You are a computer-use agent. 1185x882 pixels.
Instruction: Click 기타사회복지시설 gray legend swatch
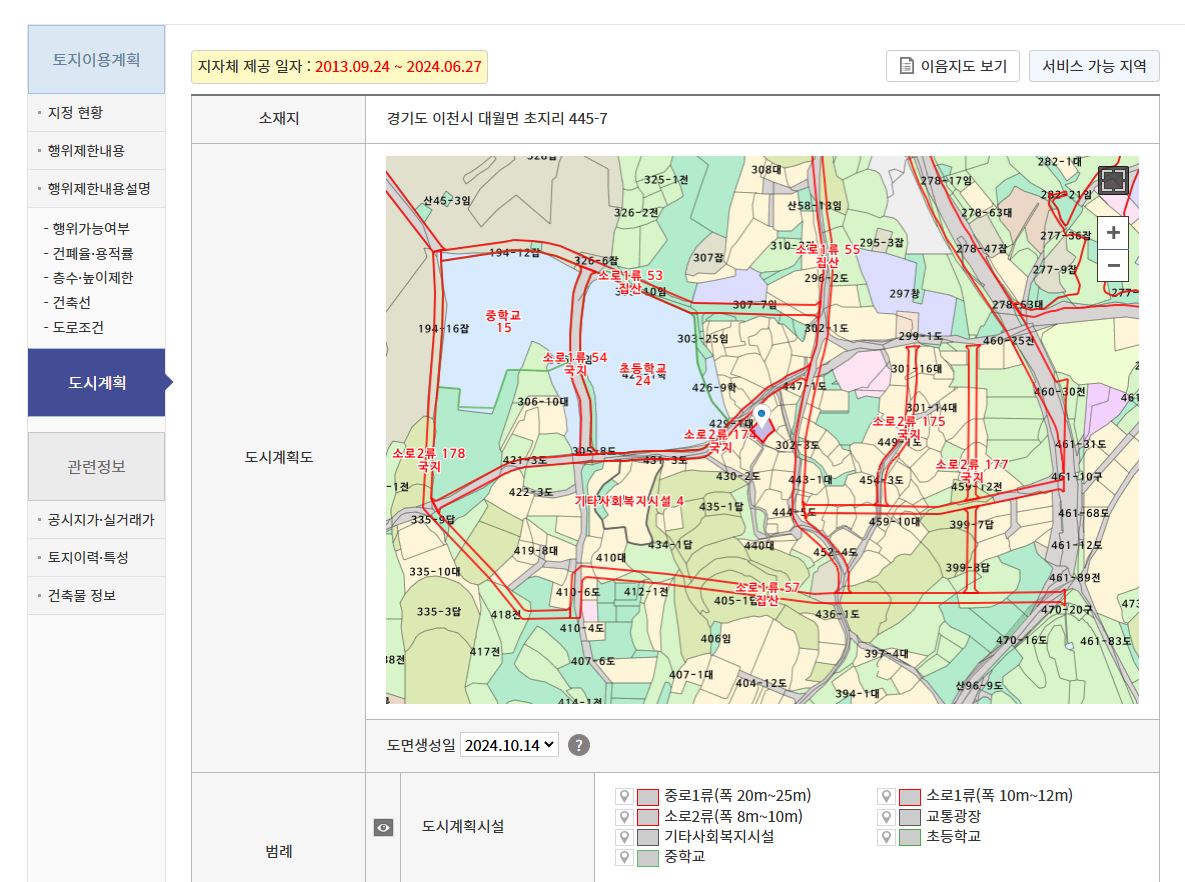click(648, 837)
